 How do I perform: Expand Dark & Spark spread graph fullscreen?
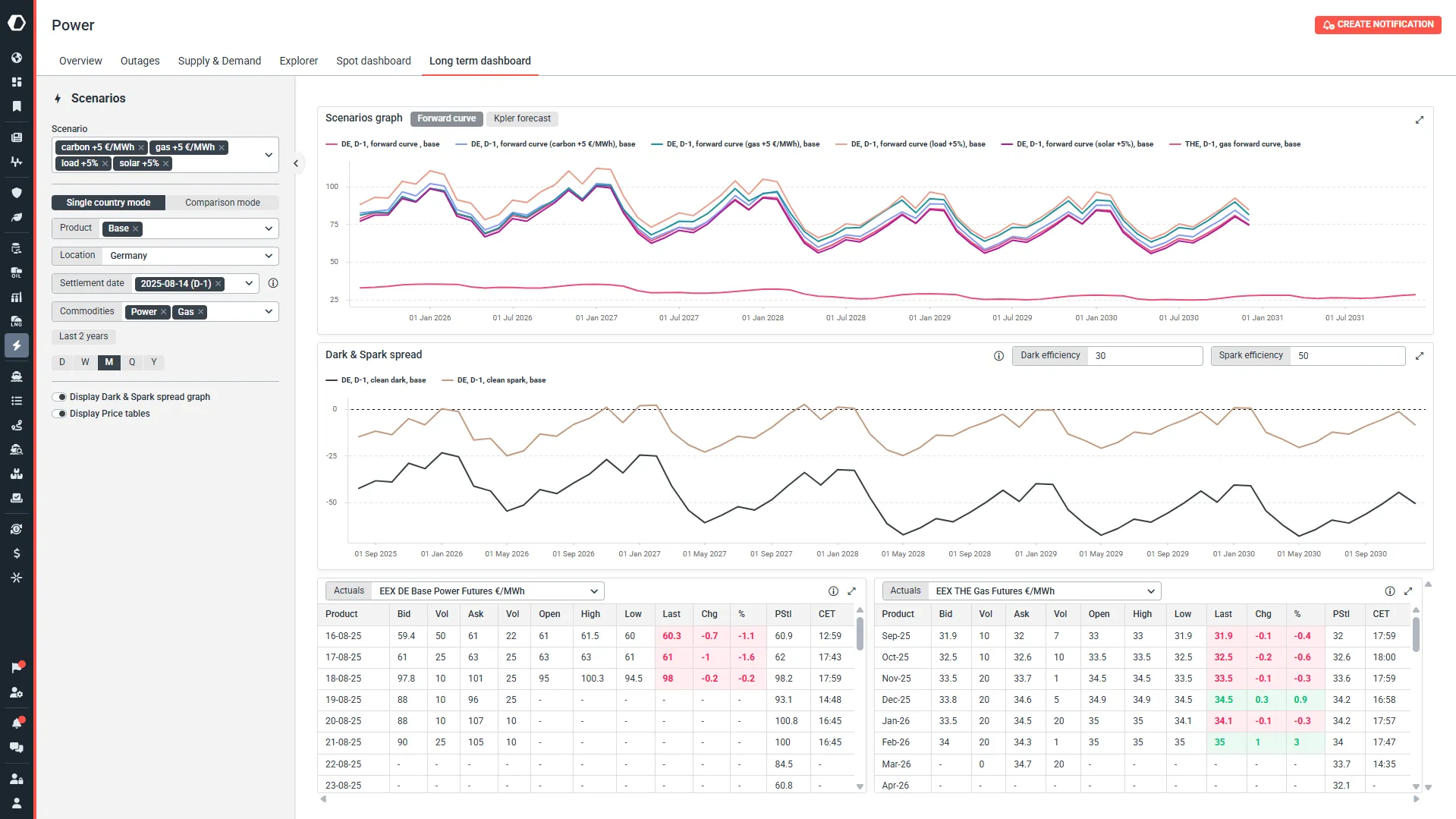point(1420,356)
